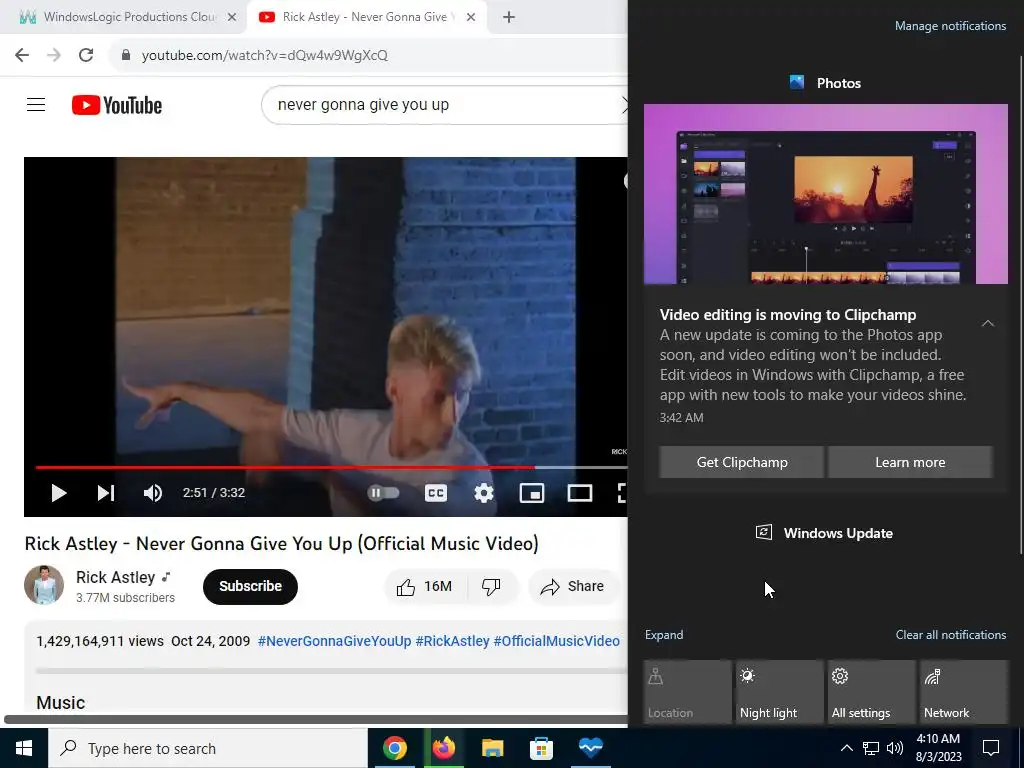Select the Photos notification group header

tap(825, 83)
